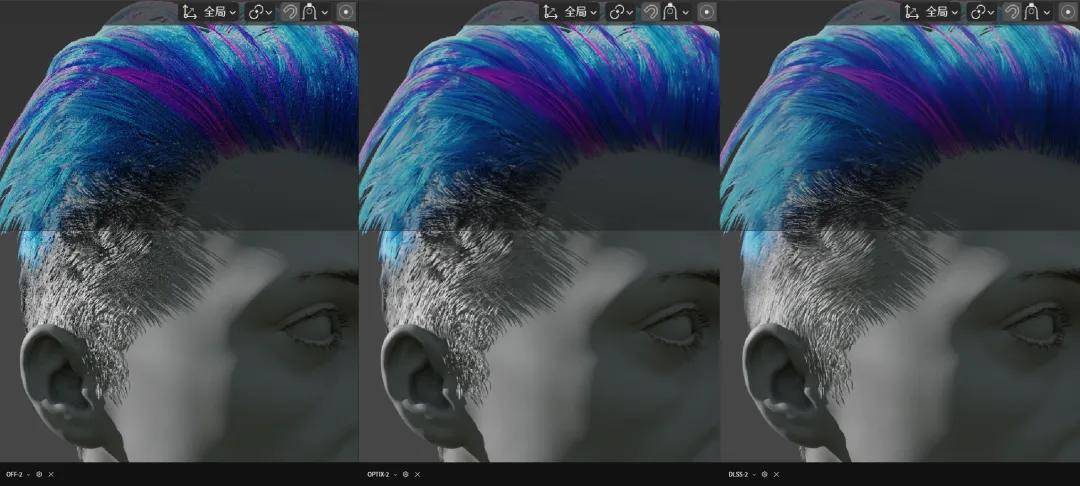Open pivot point menu in the OFF-2 viewport
Screen dimensions: 1080x486
(260, 12)
